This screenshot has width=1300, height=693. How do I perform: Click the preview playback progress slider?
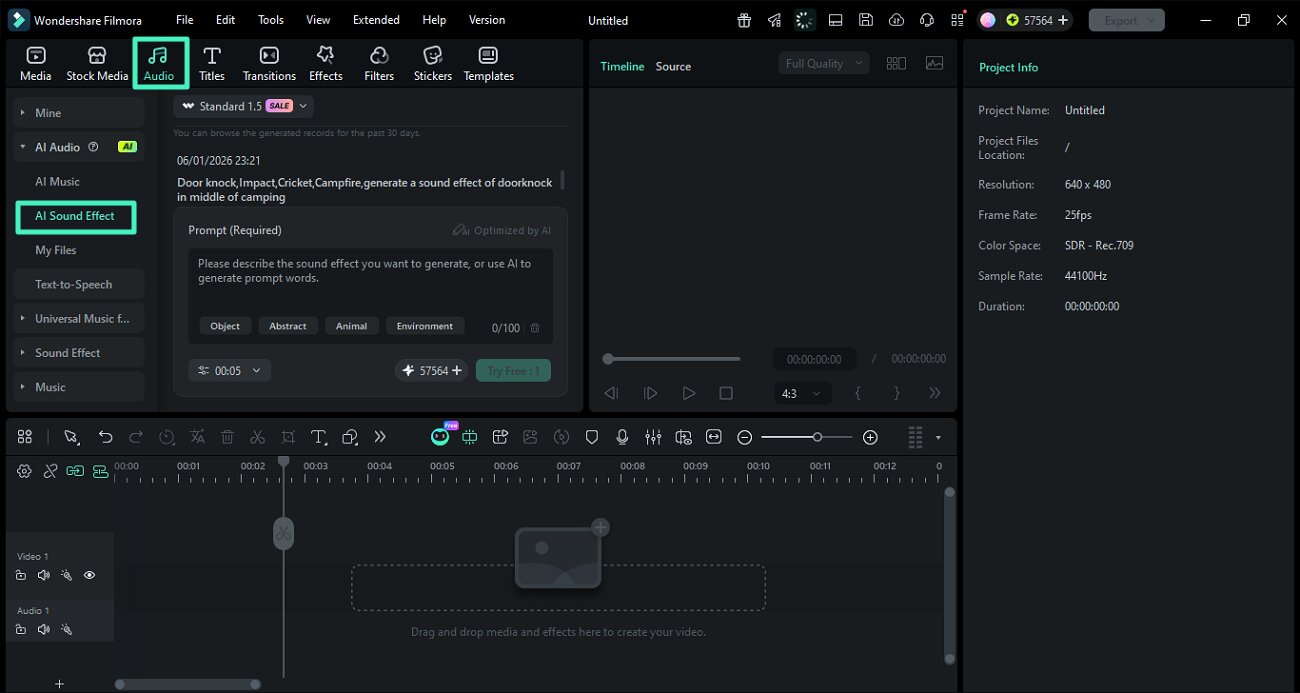(672, 359)
